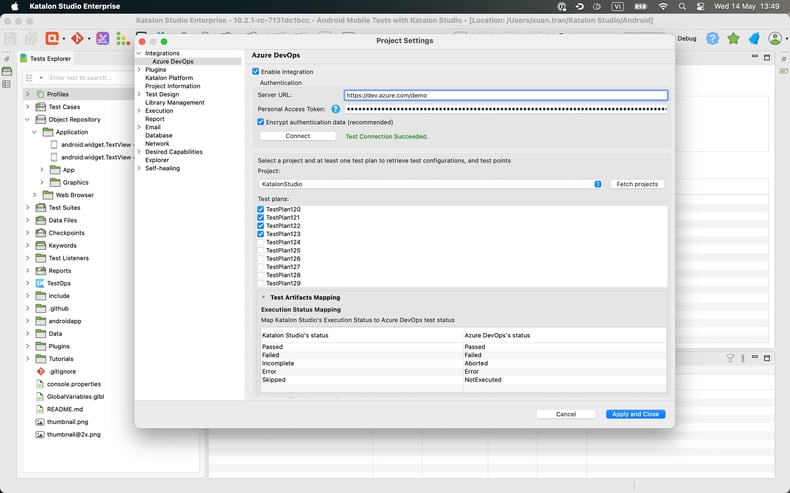
Task: Click the help icon beside Personal Access Token
Action: click(x=336, y=109)
